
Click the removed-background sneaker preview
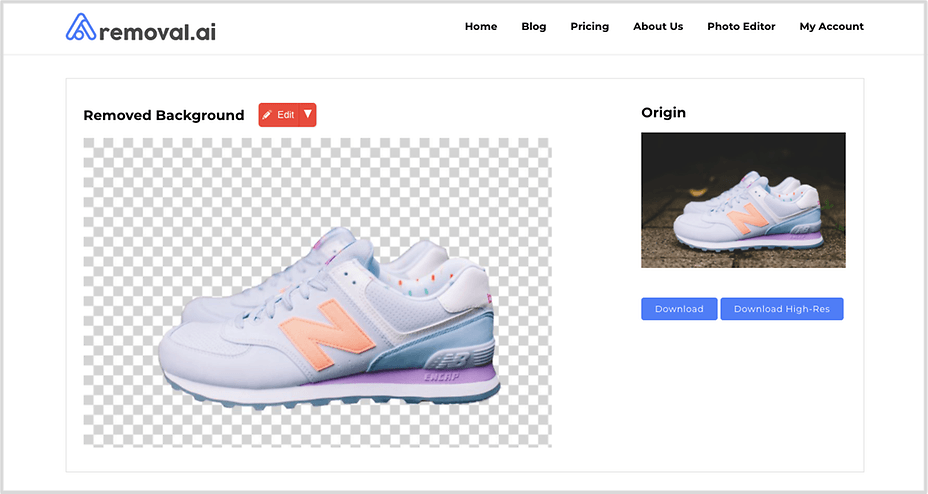[x=317, y=292]
